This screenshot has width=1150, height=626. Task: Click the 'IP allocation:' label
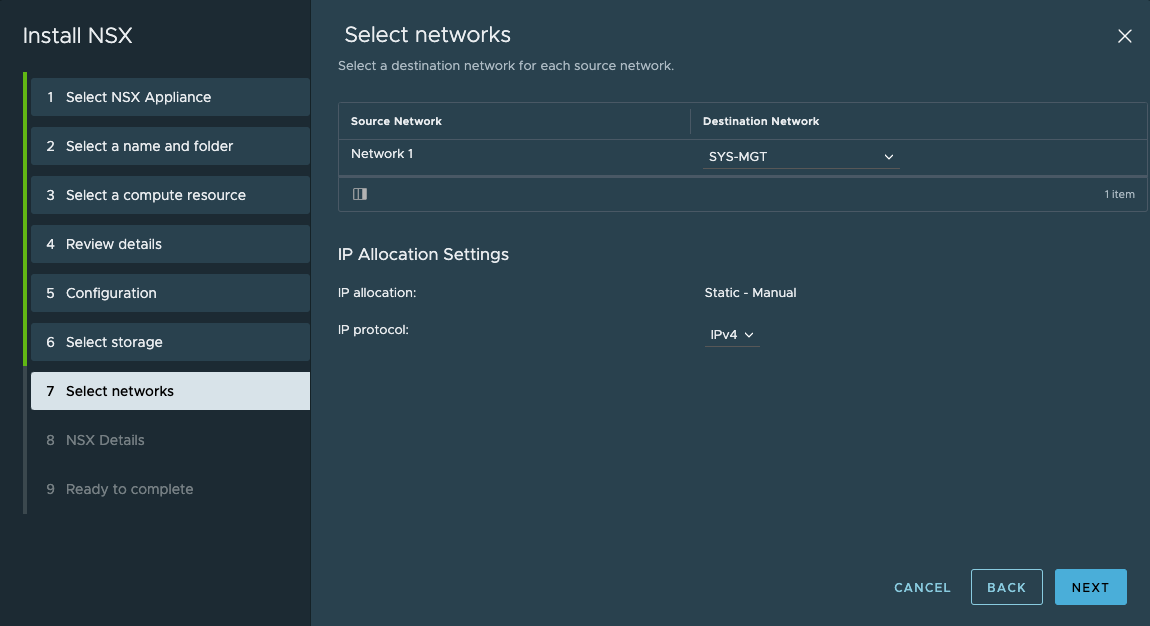click(377, 292)
